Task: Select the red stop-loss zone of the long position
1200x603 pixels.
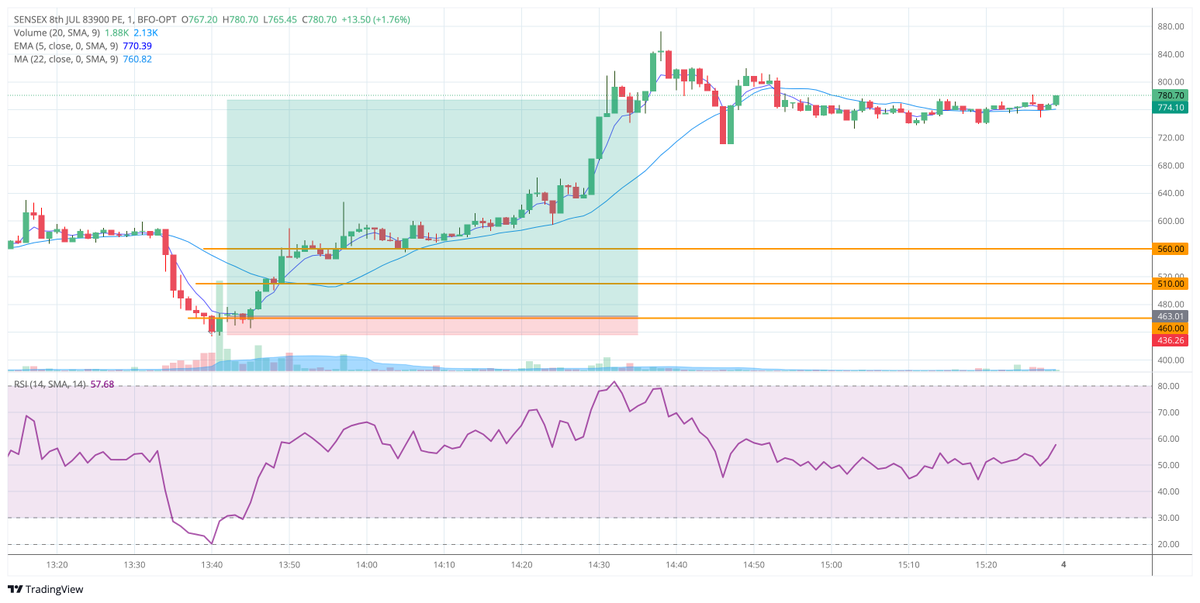Action: 432,326
